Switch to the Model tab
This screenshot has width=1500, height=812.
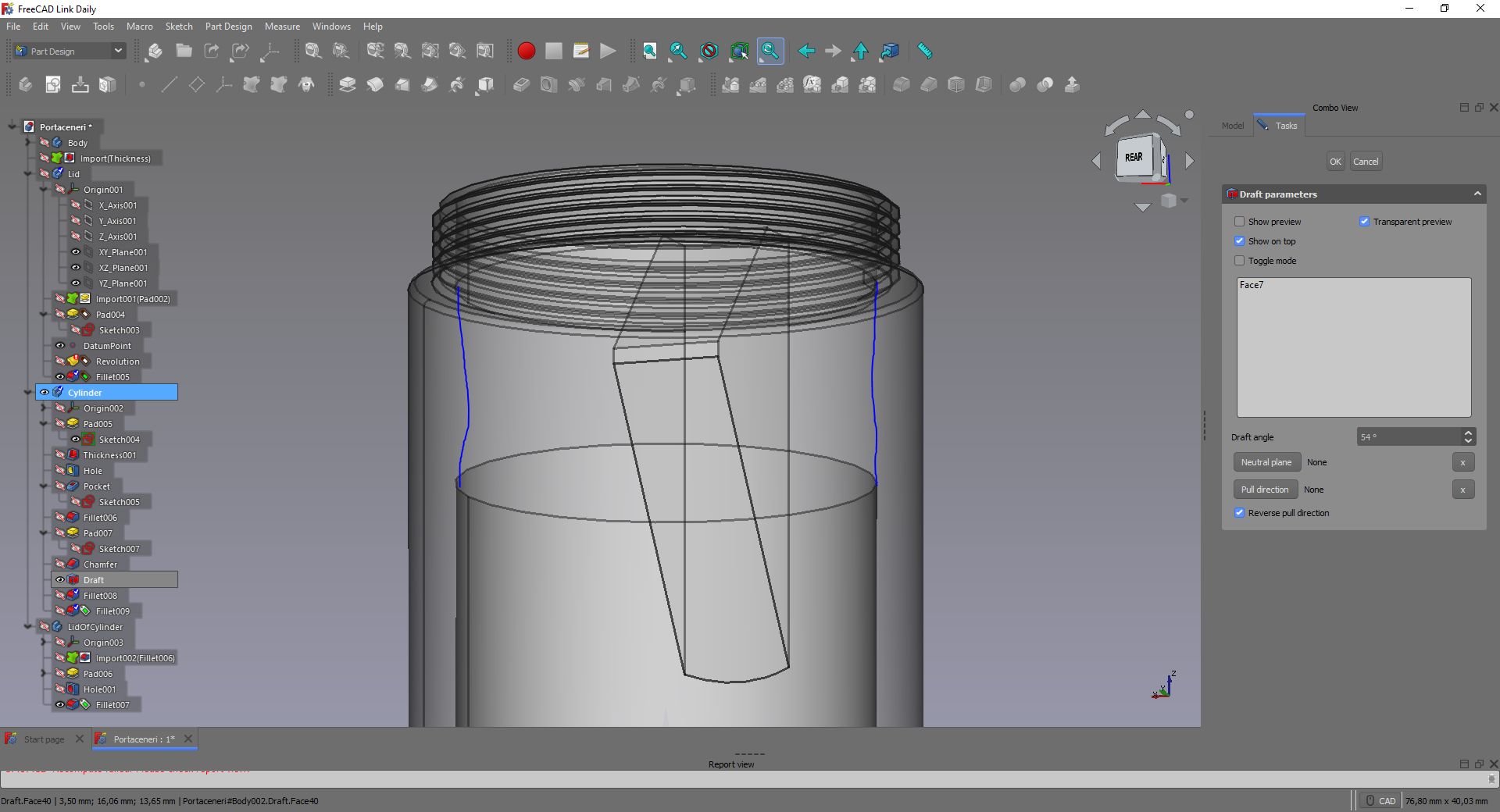pyautogui.click(x=1232, y=125)
